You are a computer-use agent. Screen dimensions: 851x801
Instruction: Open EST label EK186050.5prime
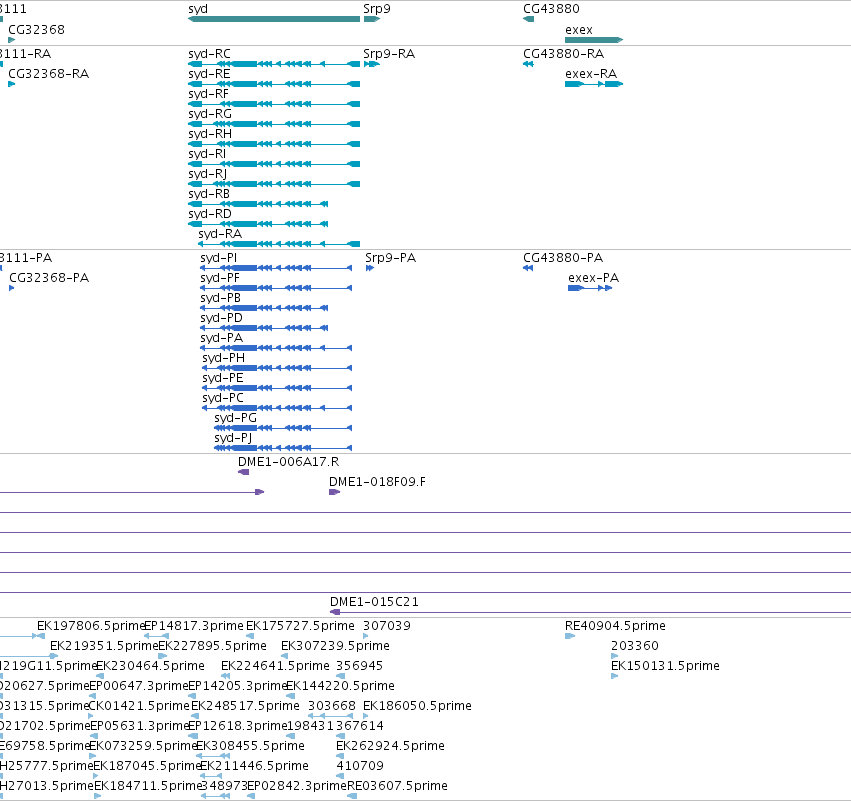[417, 706]
